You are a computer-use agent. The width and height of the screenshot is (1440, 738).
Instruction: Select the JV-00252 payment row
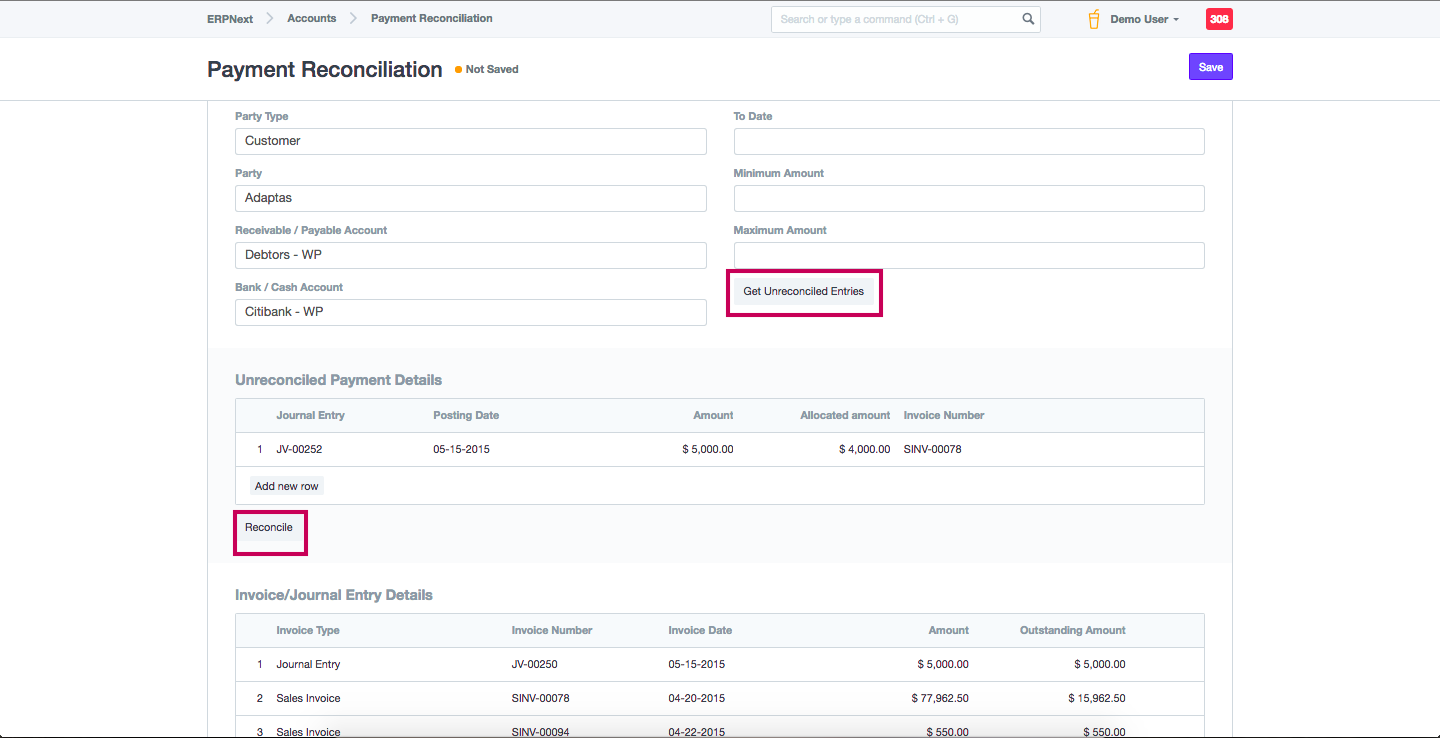300,449
